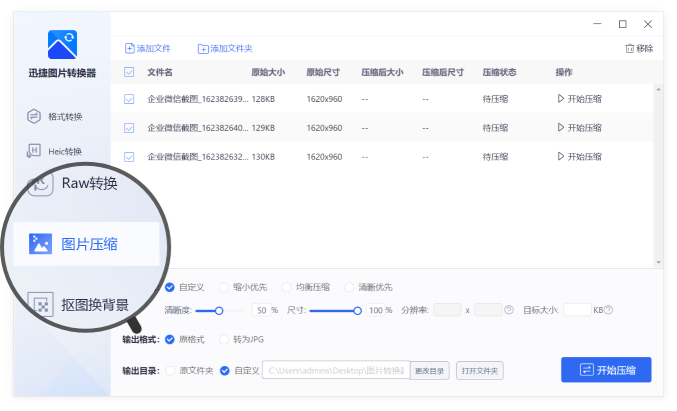Click the 分辨率 help question icon
The height and width of the screenshot is (411, 677).
[509, 310]
